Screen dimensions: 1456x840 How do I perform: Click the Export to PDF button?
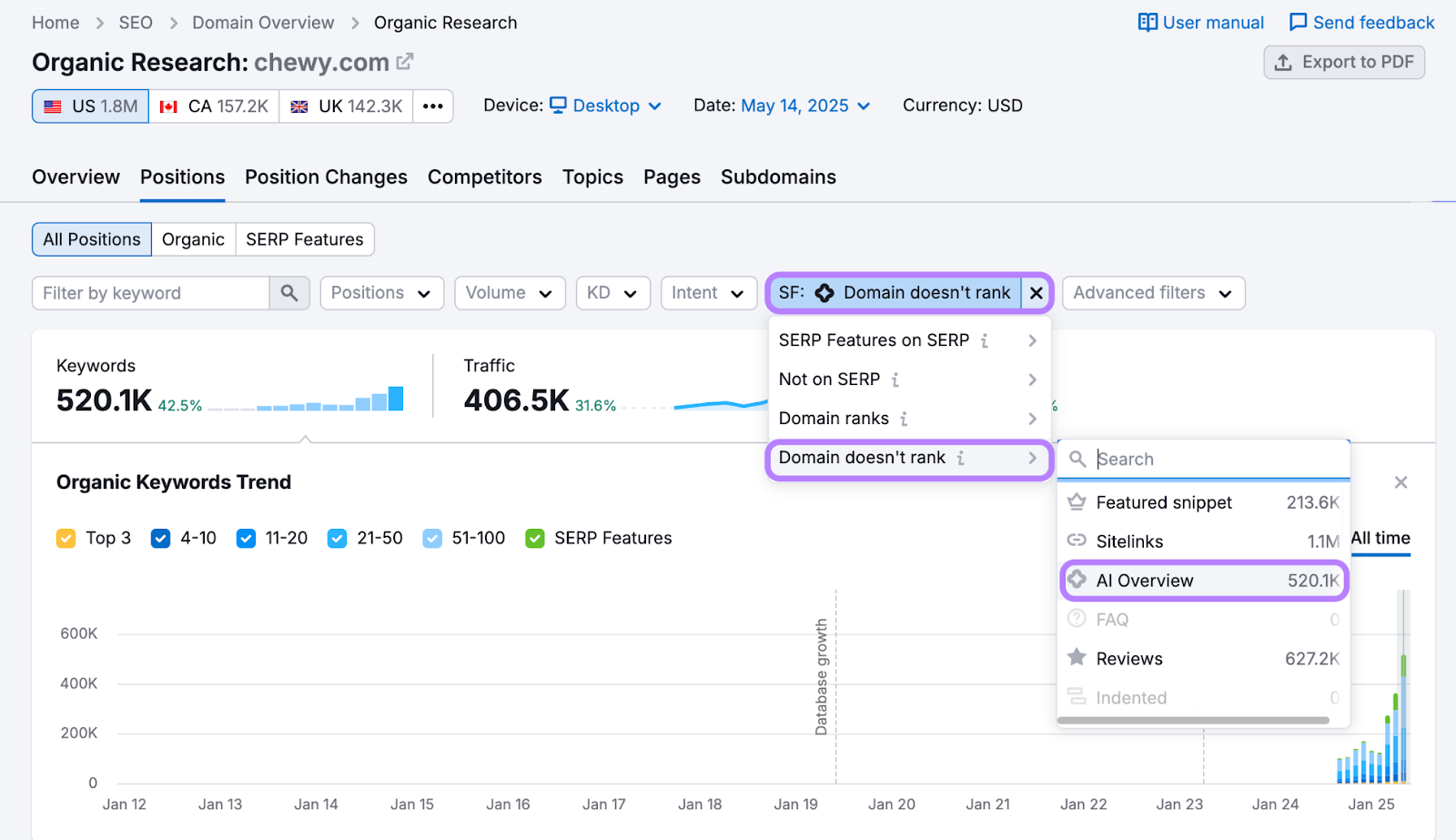pyautogui.click(x=1344, y=62)
